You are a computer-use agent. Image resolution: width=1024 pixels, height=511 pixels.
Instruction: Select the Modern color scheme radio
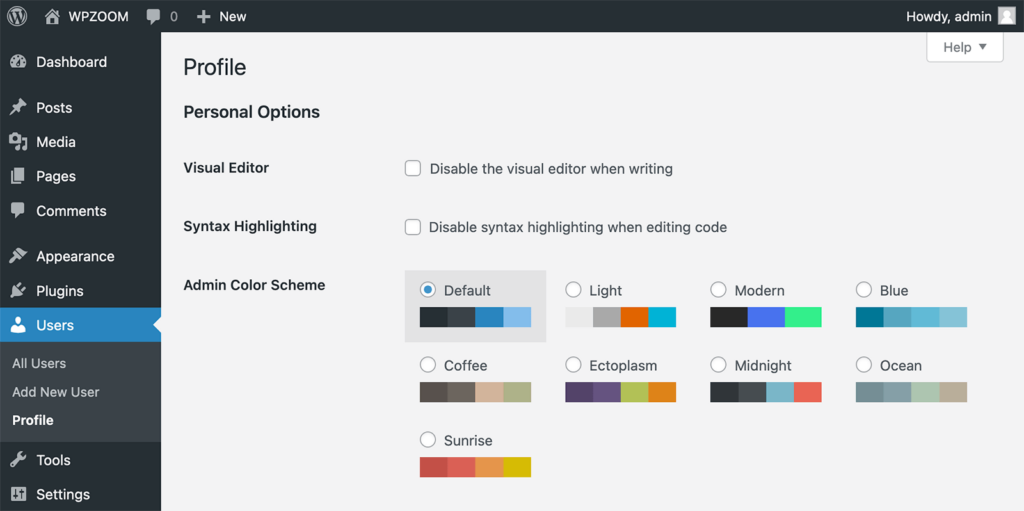coord(718,289)
